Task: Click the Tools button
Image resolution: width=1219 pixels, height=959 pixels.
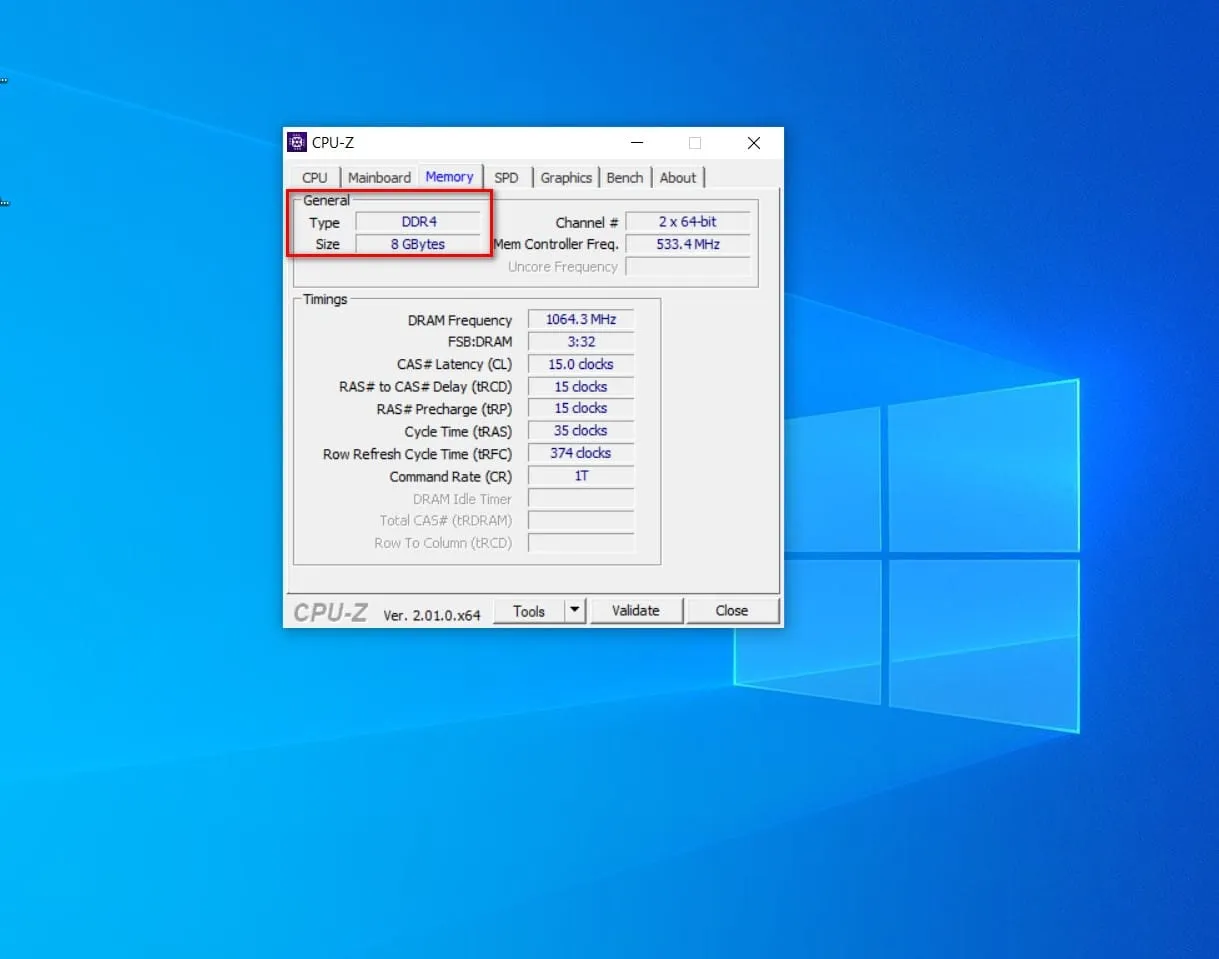Action: [x=529, y=611]
